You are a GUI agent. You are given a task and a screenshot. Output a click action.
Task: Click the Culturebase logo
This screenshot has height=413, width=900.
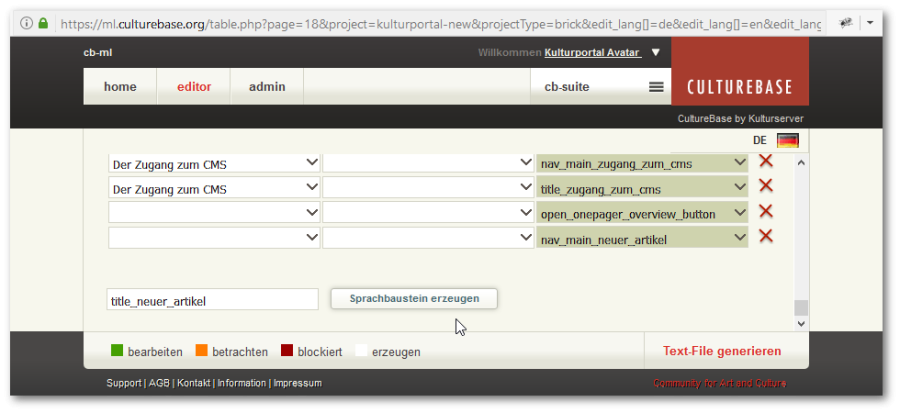739,87
